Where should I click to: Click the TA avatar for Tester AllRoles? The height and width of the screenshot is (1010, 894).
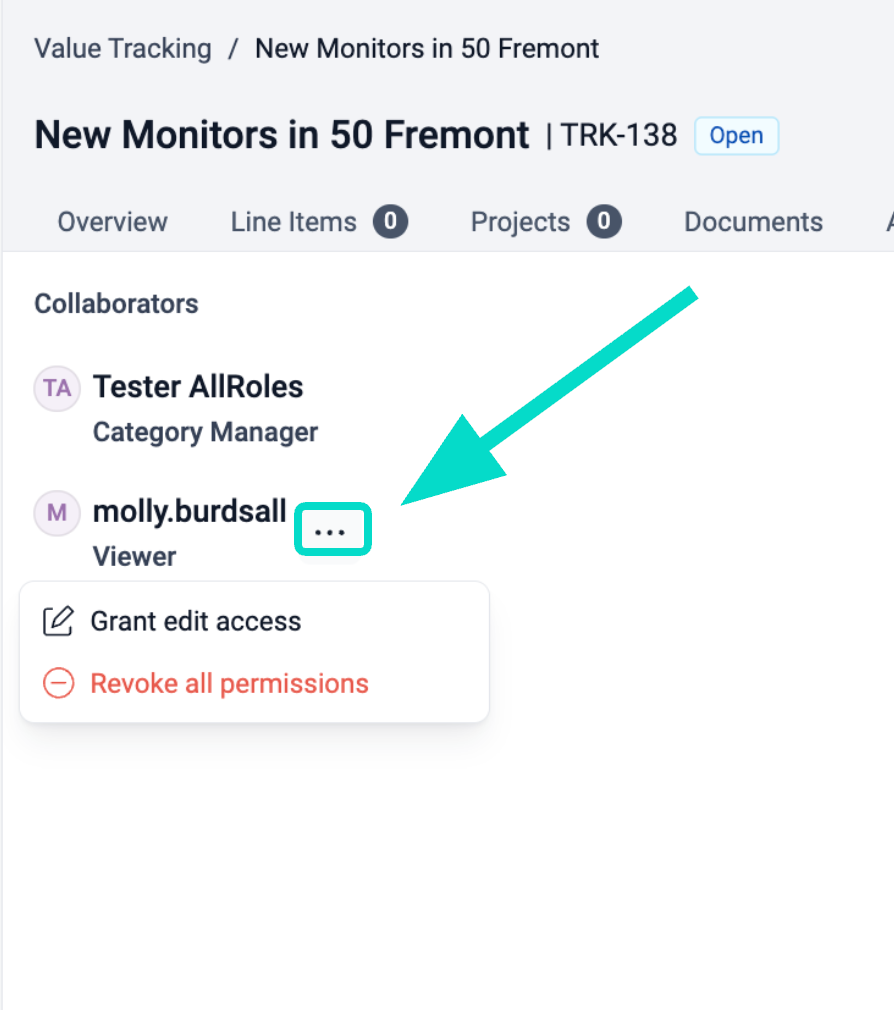57,388
